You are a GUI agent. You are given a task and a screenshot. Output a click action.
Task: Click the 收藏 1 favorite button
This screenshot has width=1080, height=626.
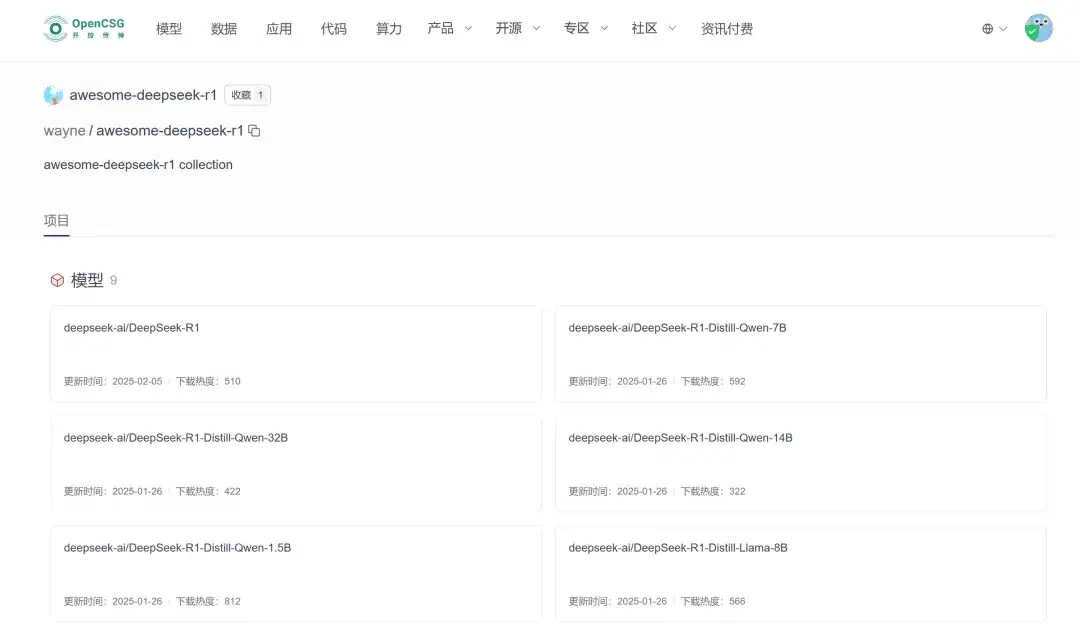[x=247, y=95]
